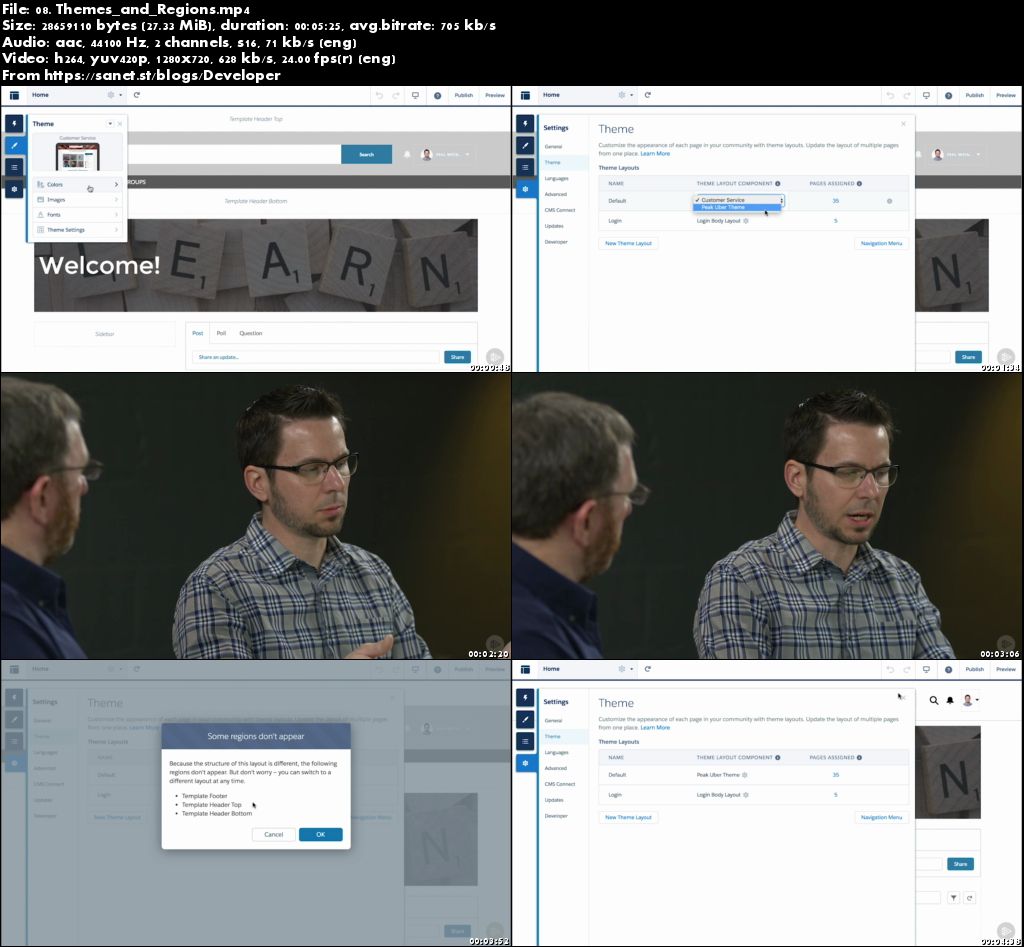Open 35 pages assigned link in 00:01:34 frame

tap(835, 201)
